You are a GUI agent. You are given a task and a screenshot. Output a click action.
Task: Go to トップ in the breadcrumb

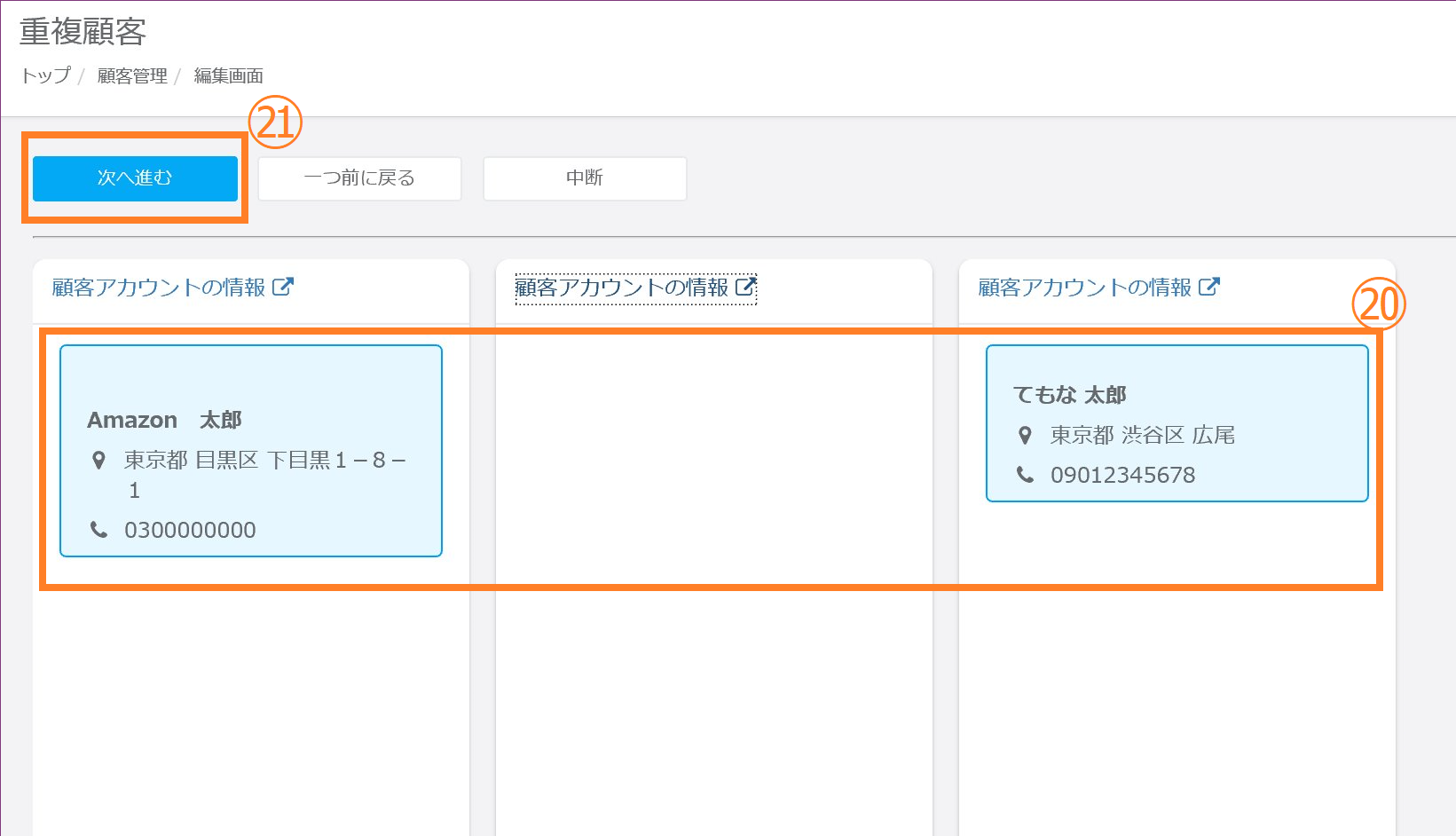[x=45, y=76]
